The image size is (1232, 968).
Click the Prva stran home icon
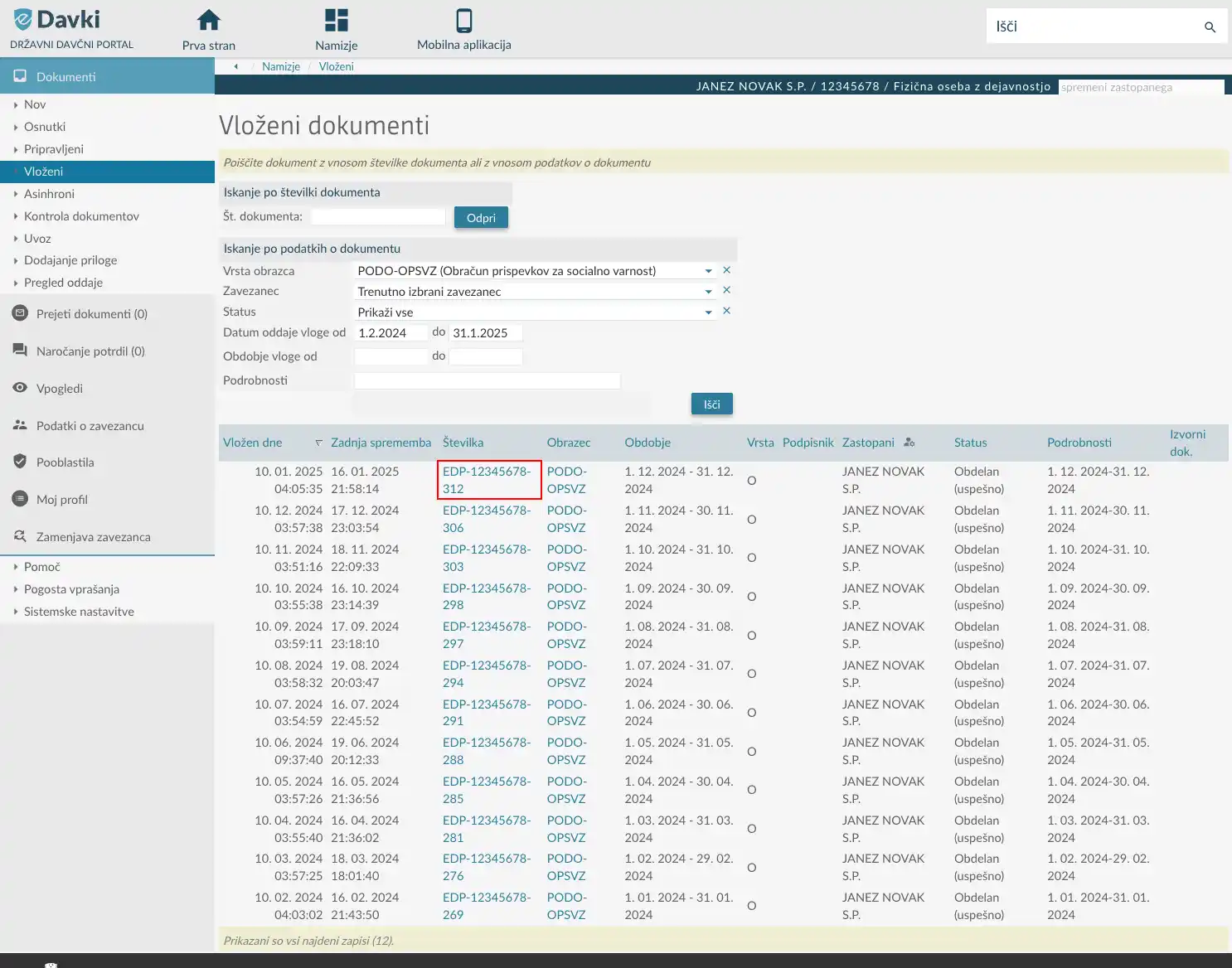[209, 20]
